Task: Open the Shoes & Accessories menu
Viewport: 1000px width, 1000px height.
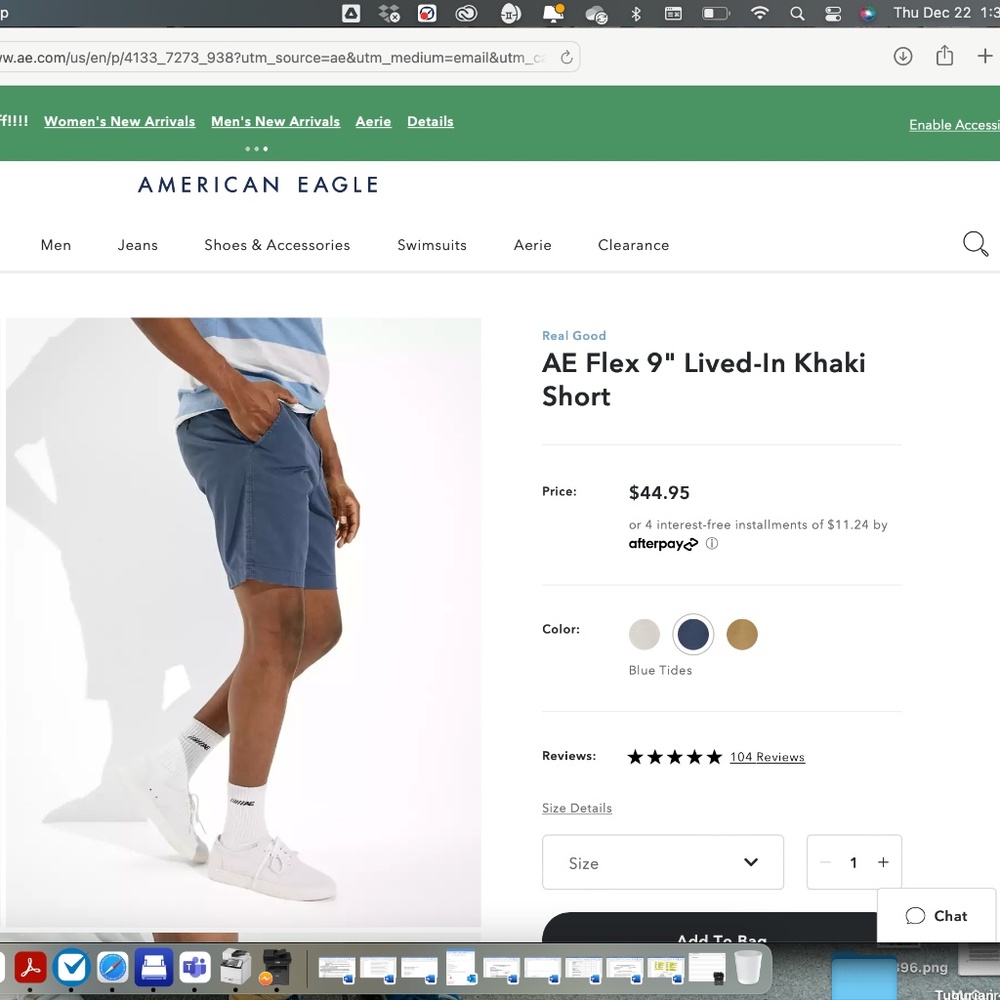Action: pyautogui.click(x=277, y=245)
